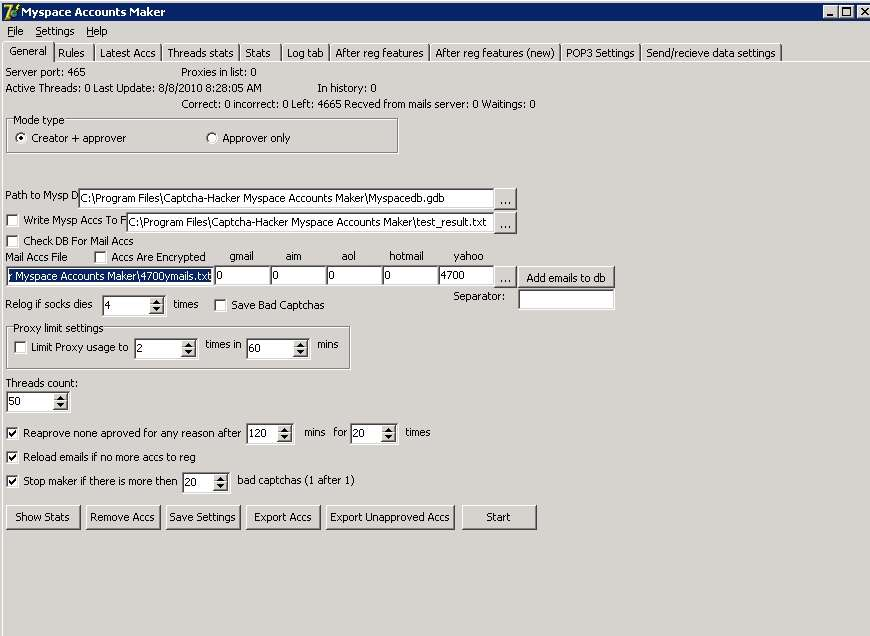Open the Threads stats tab

[200, 53]
